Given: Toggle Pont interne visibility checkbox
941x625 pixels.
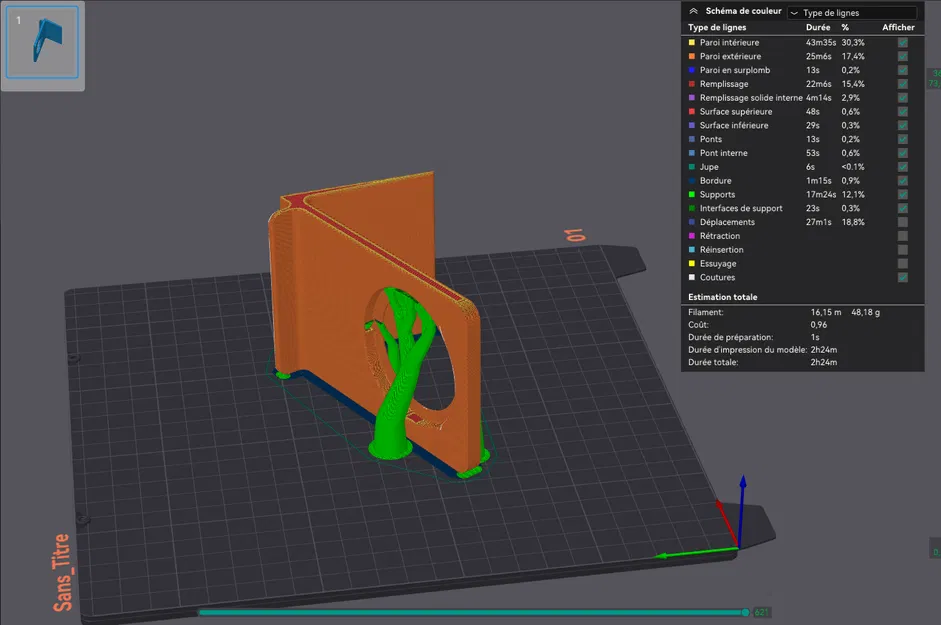Looking at the screenshot, I should pyautogui.click(x=903, y=153).
